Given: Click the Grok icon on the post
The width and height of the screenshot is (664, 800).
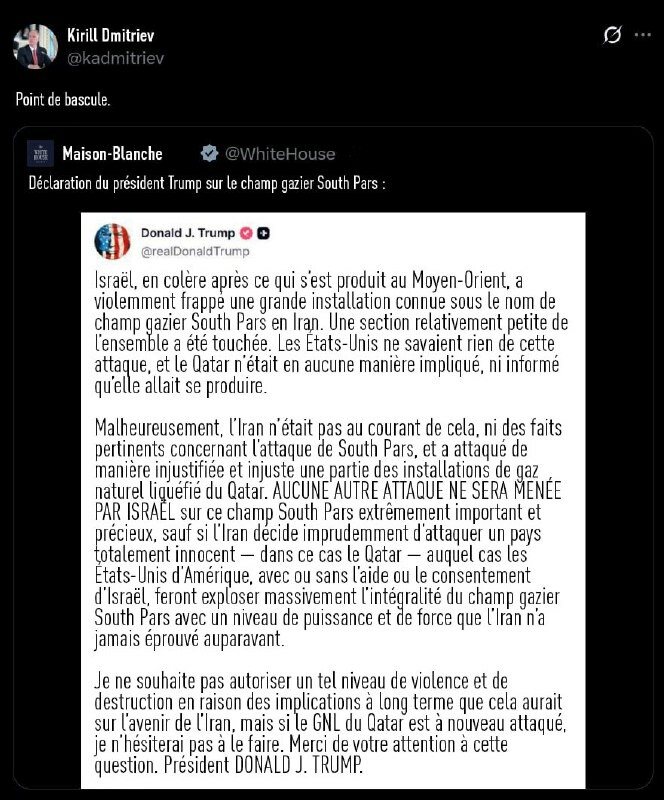Looking at the screenshot, I should click(613, 36).
